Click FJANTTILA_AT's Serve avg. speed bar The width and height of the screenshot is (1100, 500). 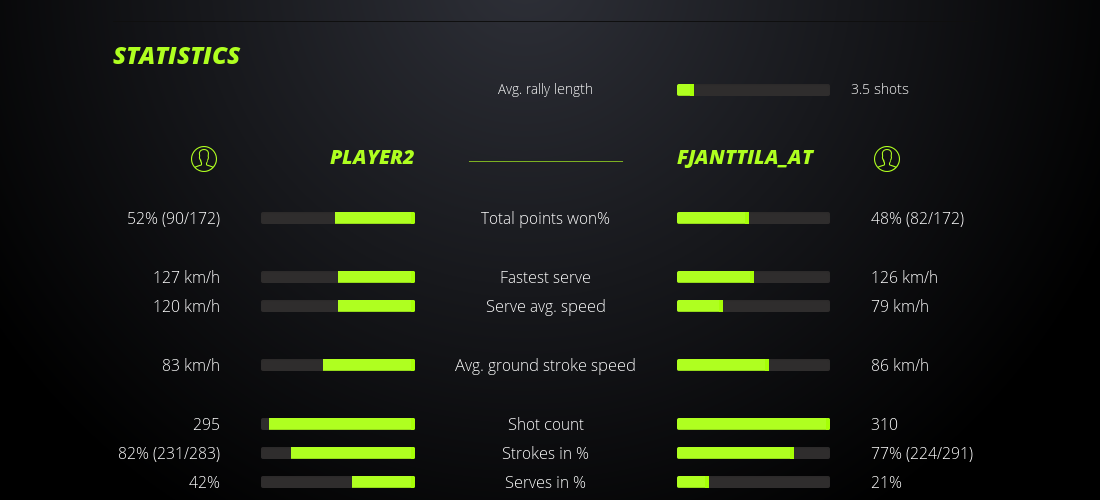[x=753, y=306]
